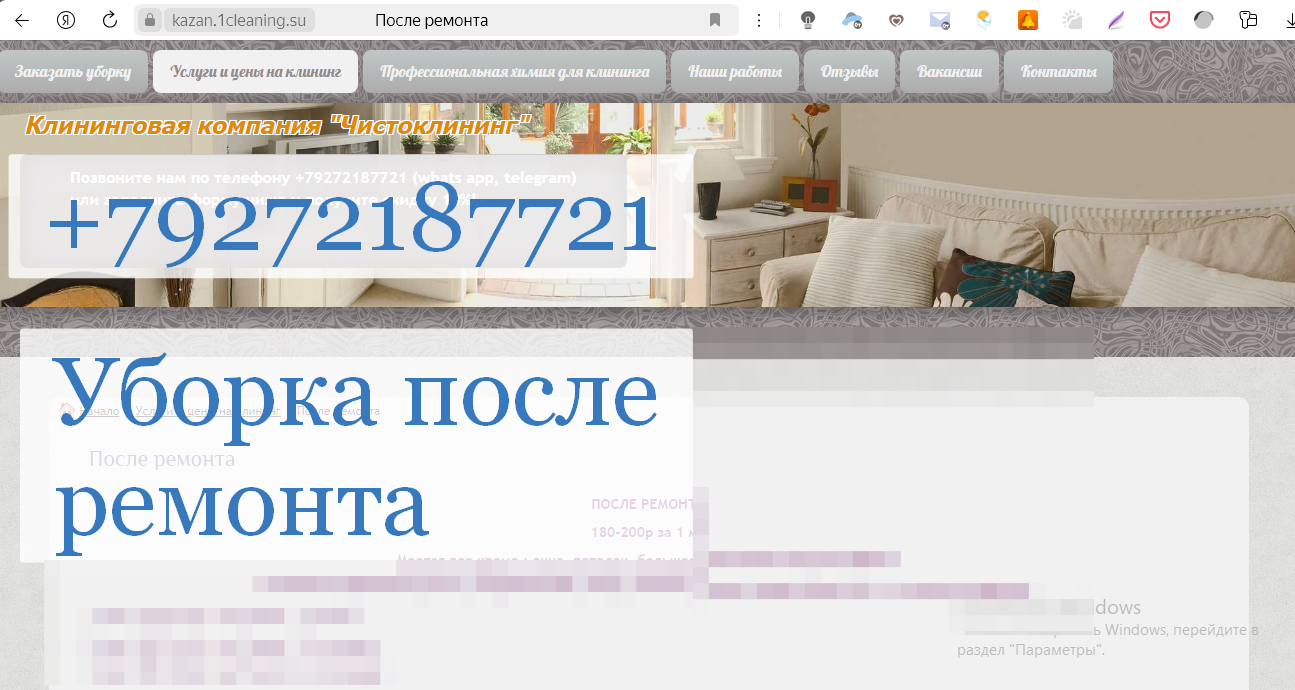Open the Заказать уборку menu item
The image size is (1295, 690).
(x=73, y=72)
